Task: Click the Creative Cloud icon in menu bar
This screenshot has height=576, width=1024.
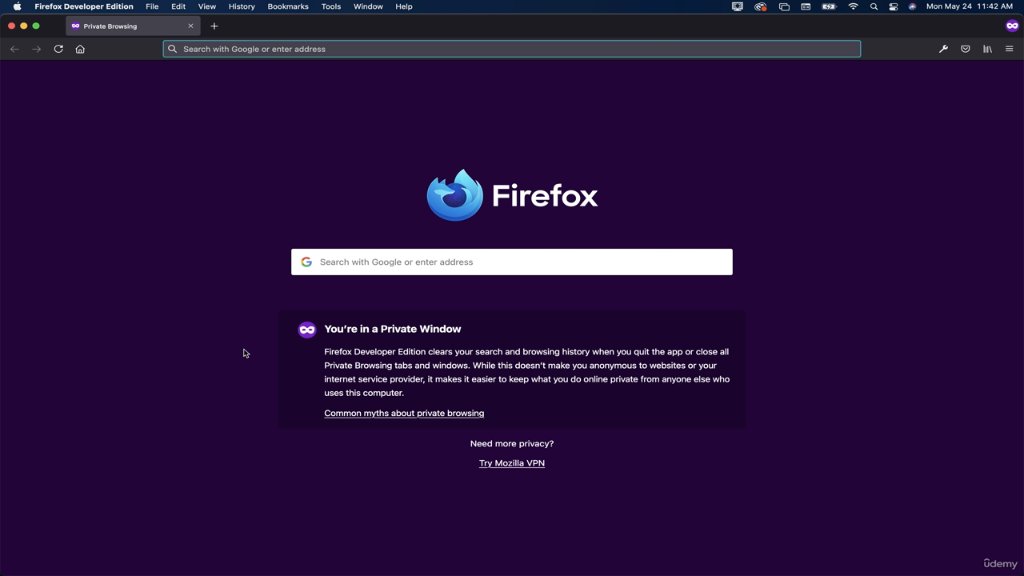Action: [x=760, y=7]
